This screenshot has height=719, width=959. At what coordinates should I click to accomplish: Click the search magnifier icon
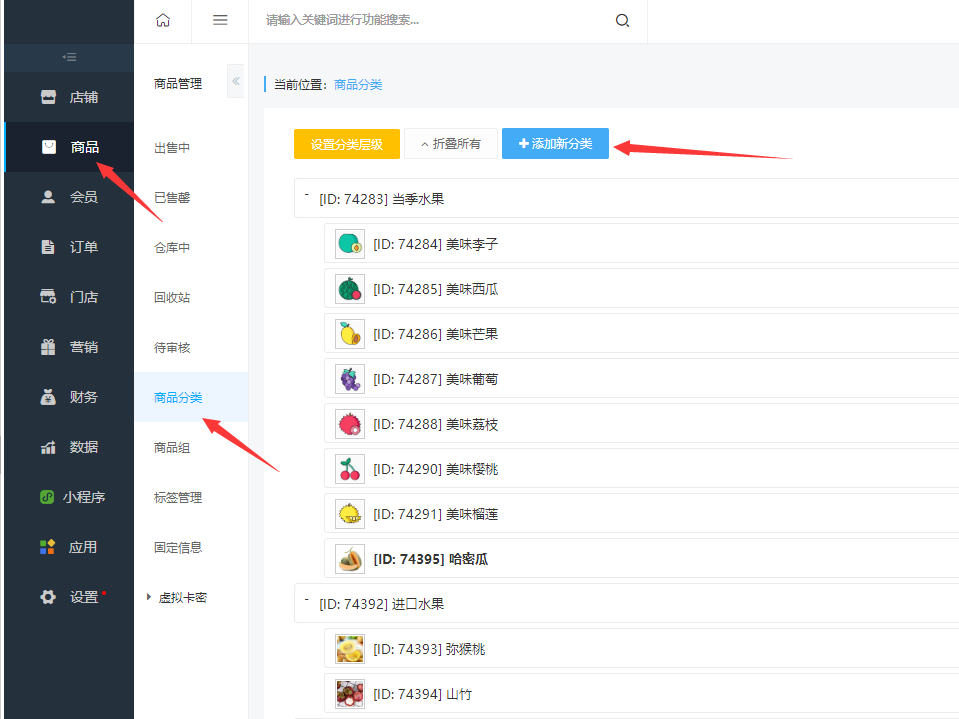(622, 21)
